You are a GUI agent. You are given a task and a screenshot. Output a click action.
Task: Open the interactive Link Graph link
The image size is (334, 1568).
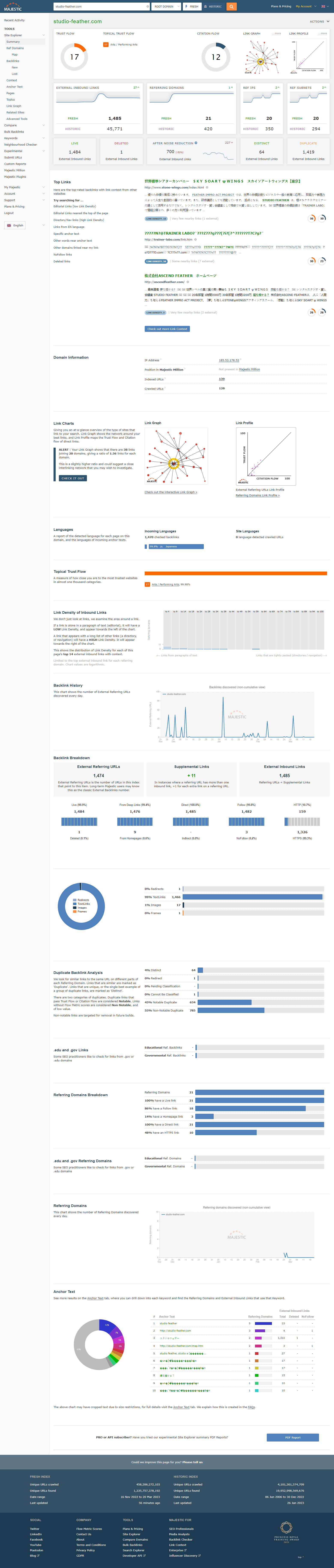point(171,492)
